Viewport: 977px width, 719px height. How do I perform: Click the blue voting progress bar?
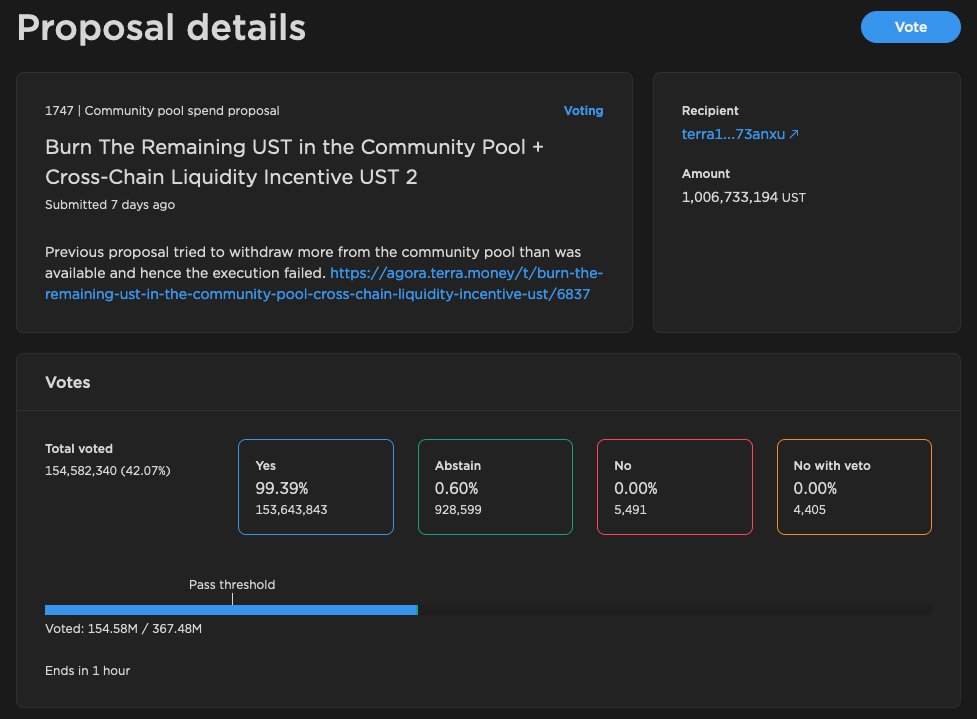click(x=230, y=609)
